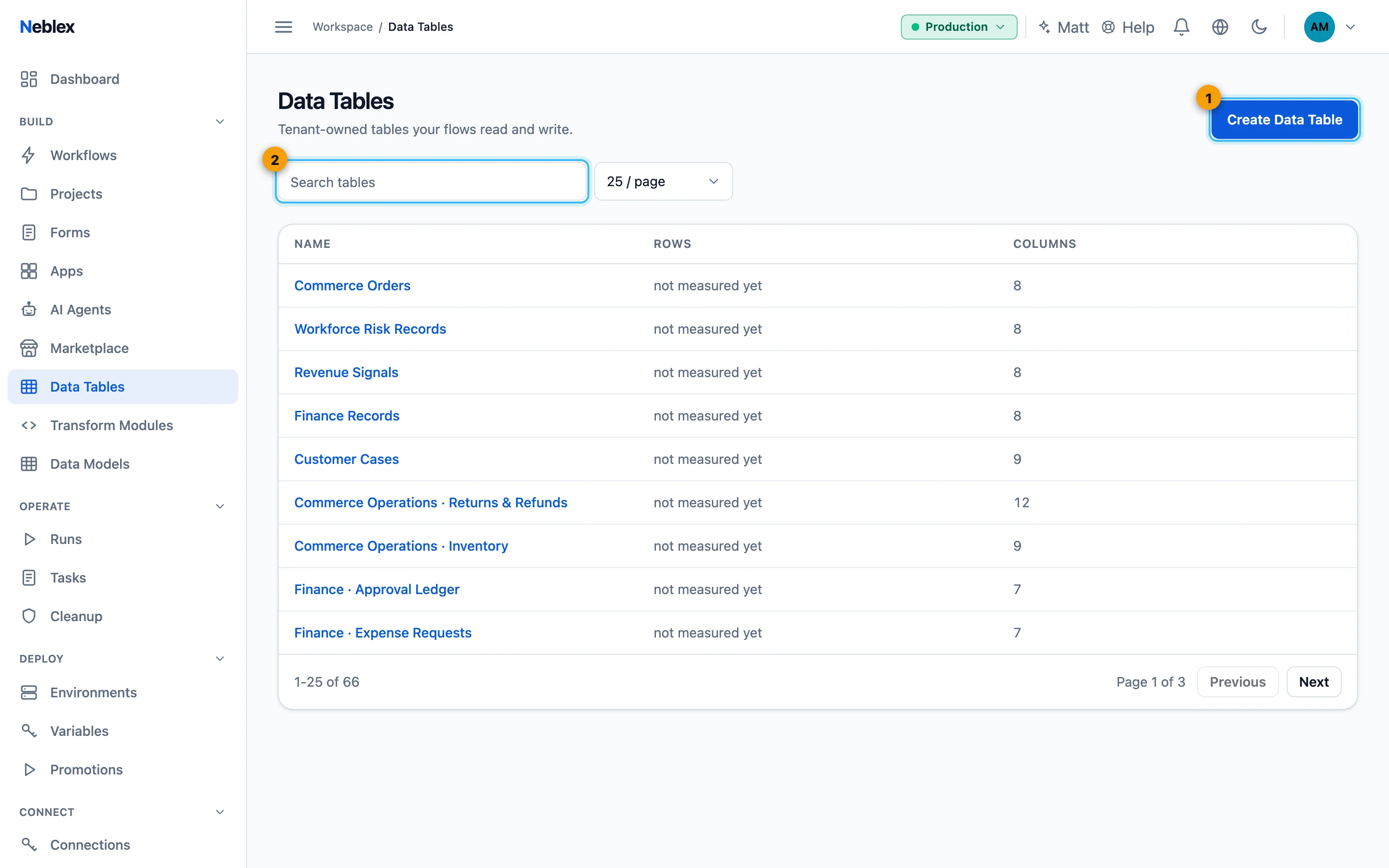Click Workspace breadcrumb
Screen dimensions: 1389x868
point(342,27)
